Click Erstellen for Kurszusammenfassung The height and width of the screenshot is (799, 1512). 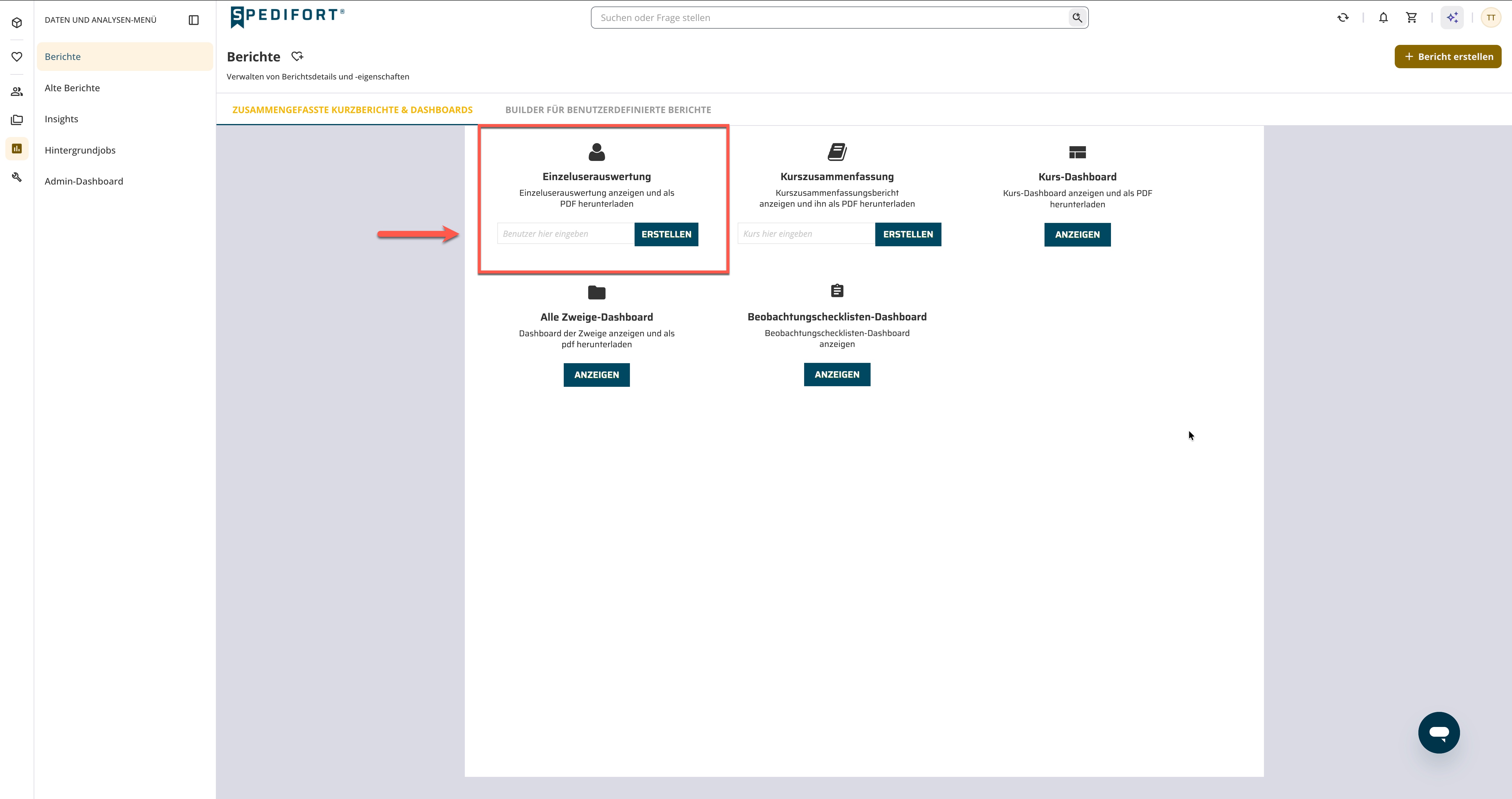pos(908,234)
